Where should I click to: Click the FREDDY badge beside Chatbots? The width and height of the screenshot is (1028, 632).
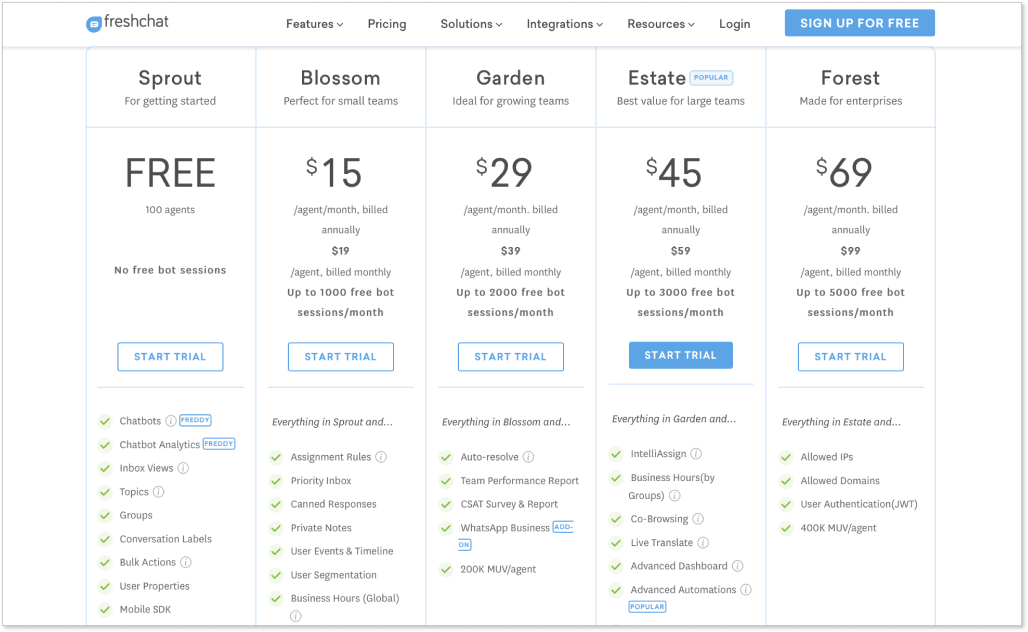(195, 420)
